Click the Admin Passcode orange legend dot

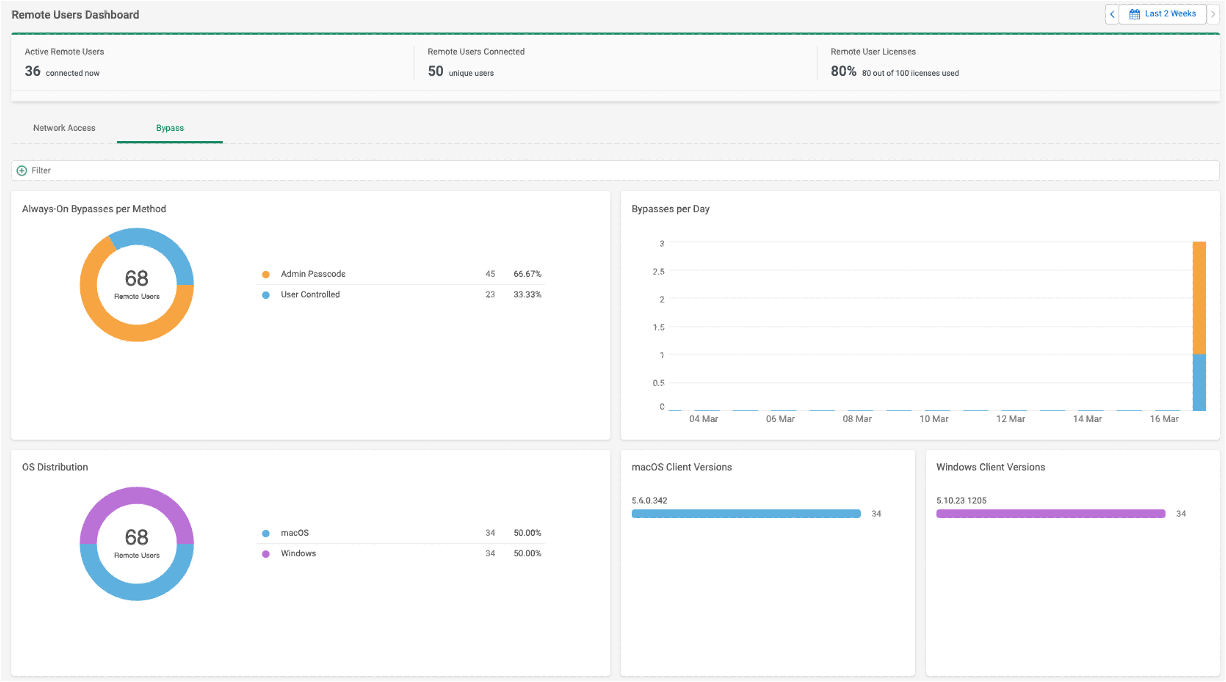tap(266, 274)
